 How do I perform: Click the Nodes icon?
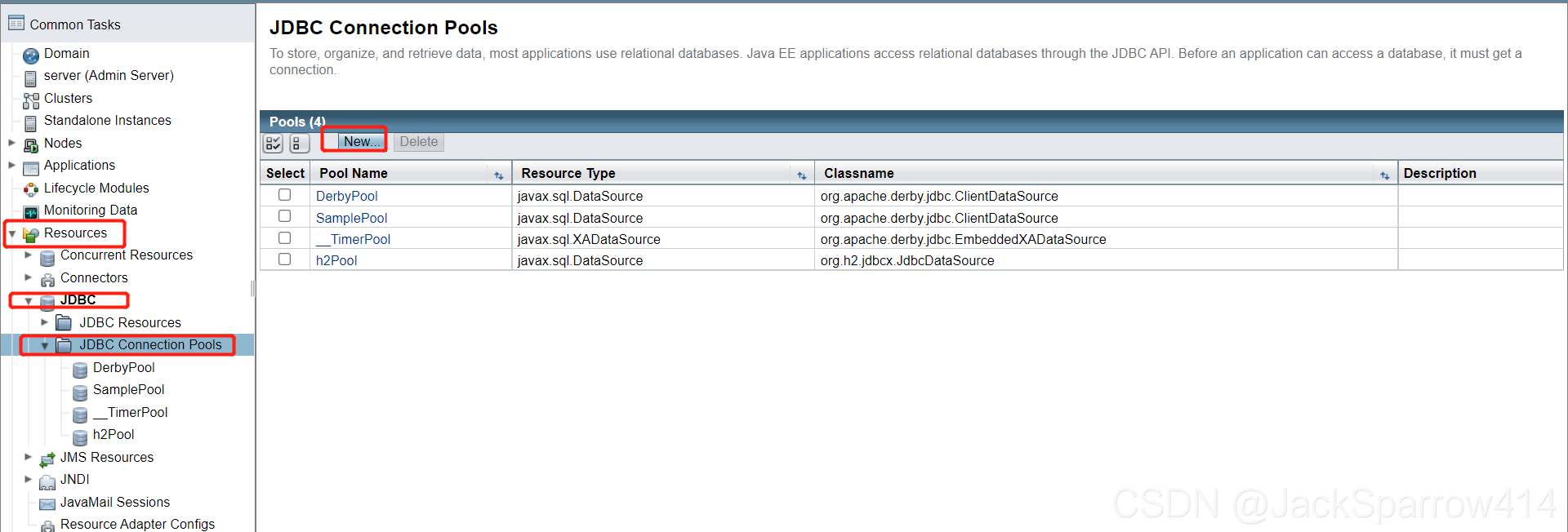(31, 145)
